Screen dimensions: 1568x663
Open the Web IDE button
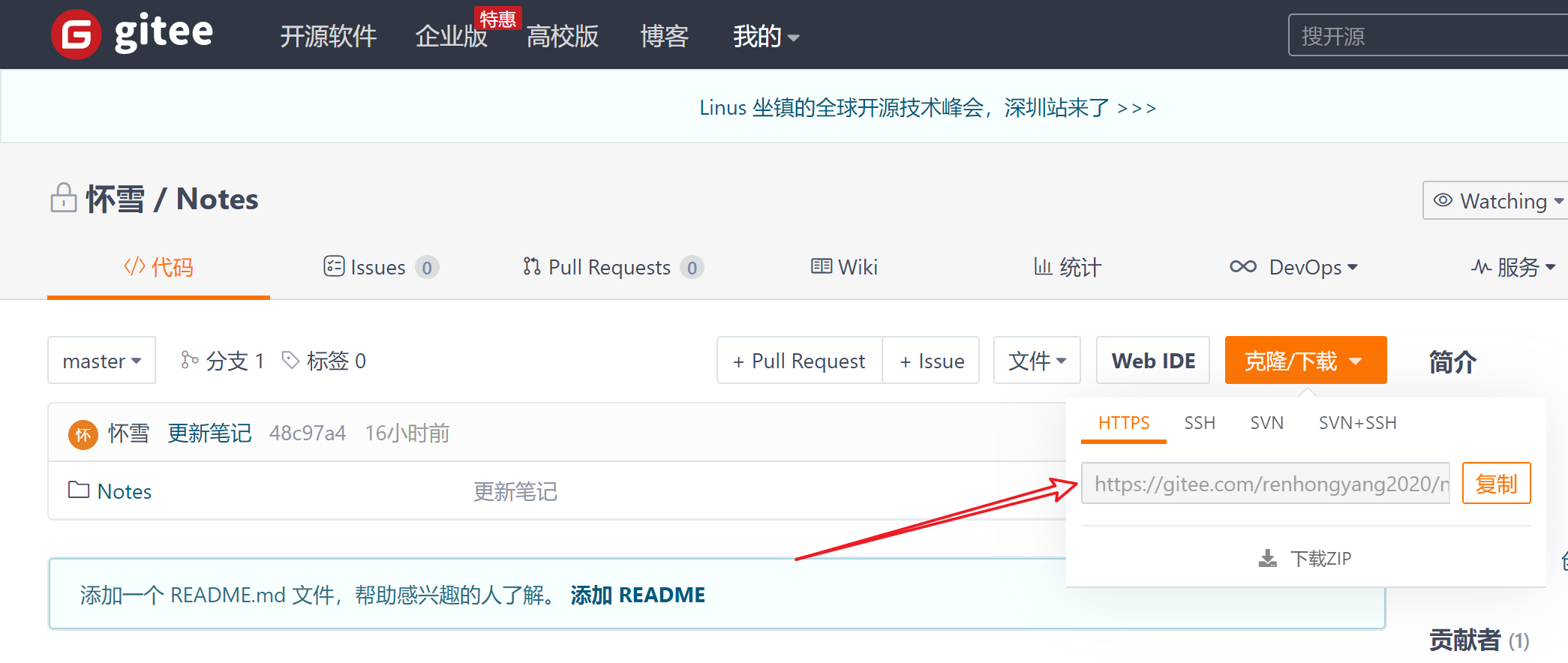[x=1153, y=361]
